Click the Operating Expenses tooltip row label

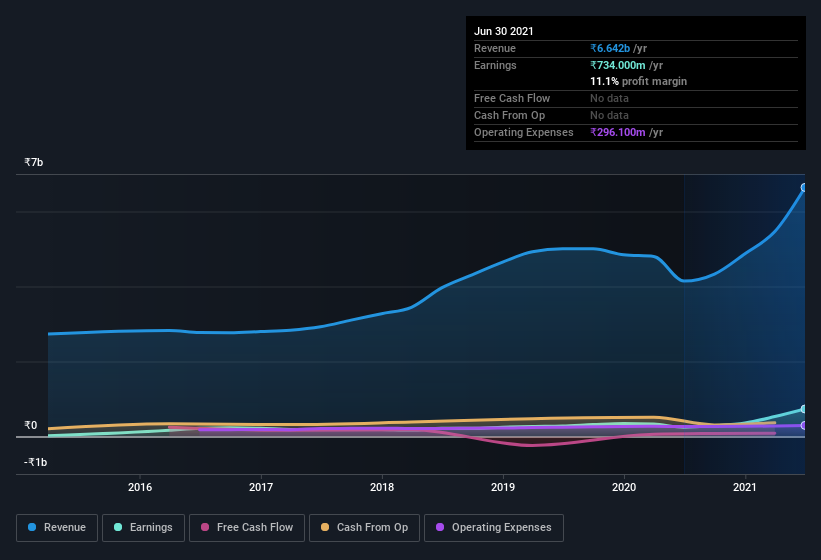coord(524,132)
